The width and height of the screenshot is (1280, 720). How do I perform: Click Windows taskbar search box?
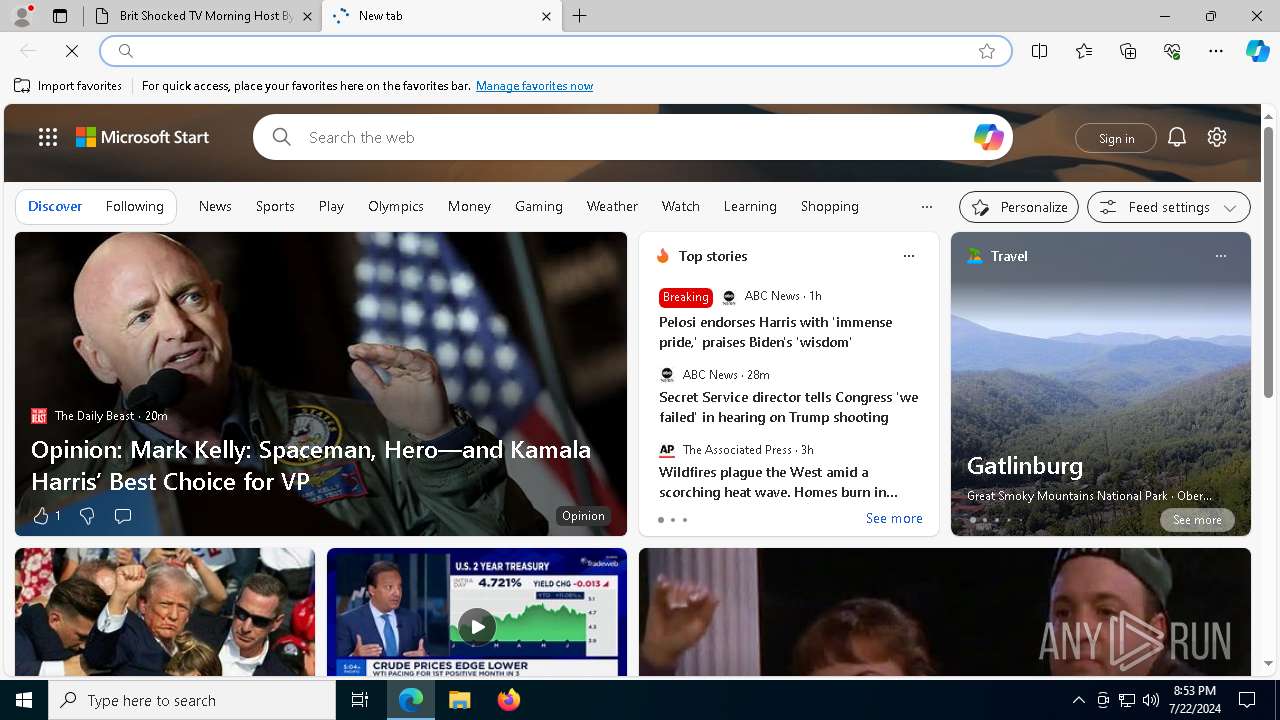pyautogui.click(x=192, y=700)
